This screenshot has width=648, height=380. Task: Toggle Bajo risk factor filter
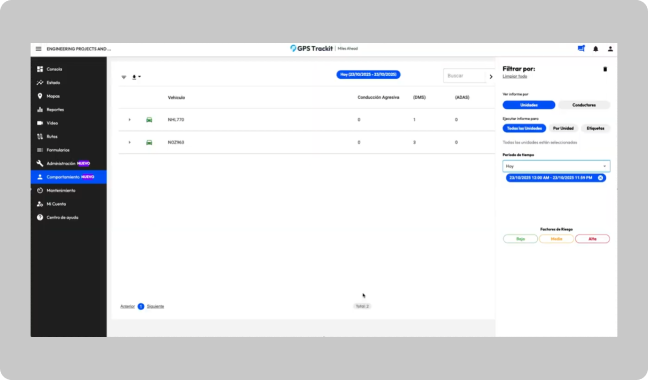point(520,239)
